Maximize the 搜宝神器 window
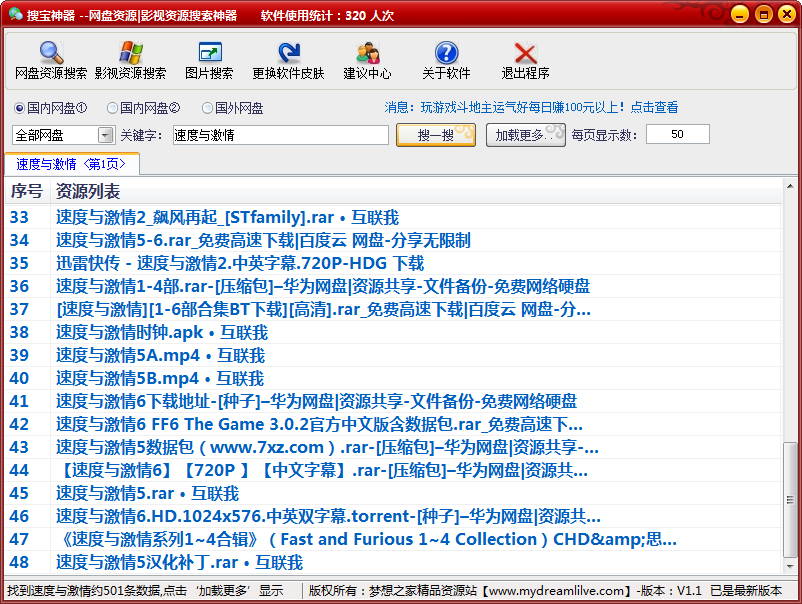802x604 pixels. (764, 14)
